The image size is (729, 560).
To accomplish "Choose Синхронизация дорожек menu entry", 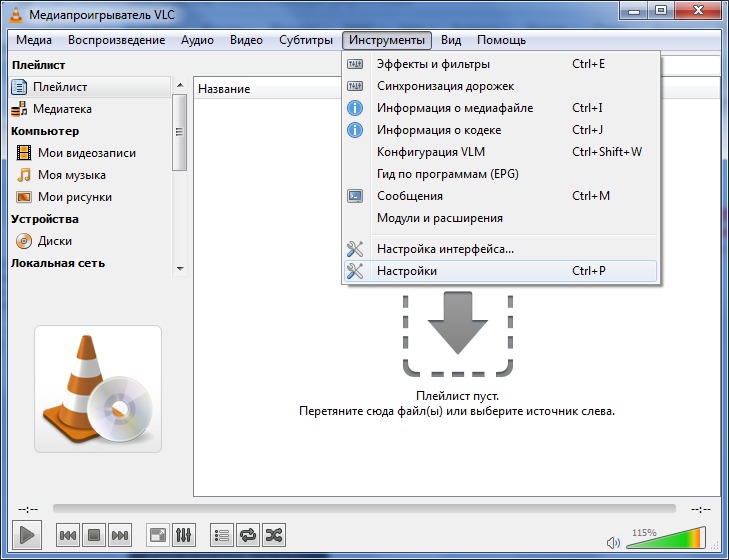I will click(501, 86).
